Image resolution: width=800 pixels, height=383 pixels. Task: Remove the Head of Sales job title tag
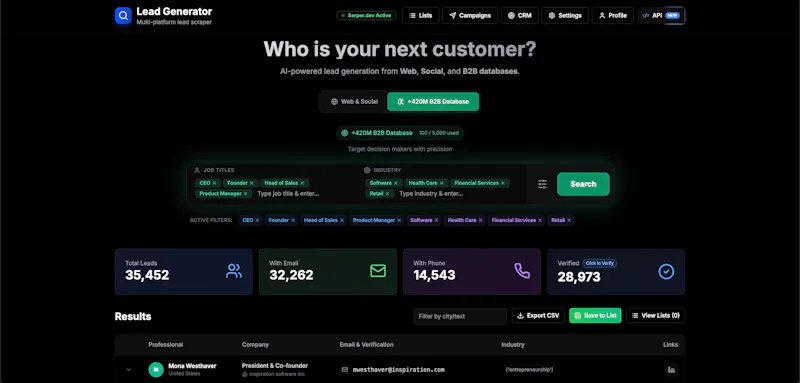pos(302,183)
